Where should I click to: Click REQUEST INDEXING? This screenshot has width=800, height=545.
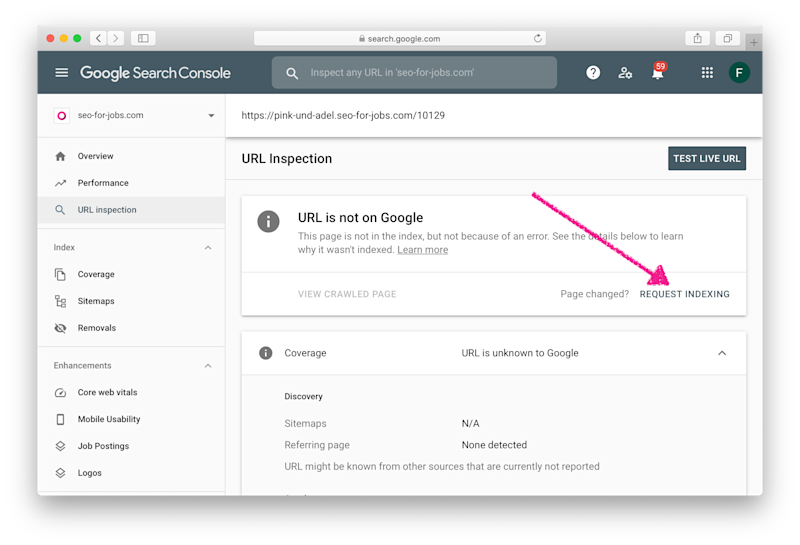tap(685, 294)
